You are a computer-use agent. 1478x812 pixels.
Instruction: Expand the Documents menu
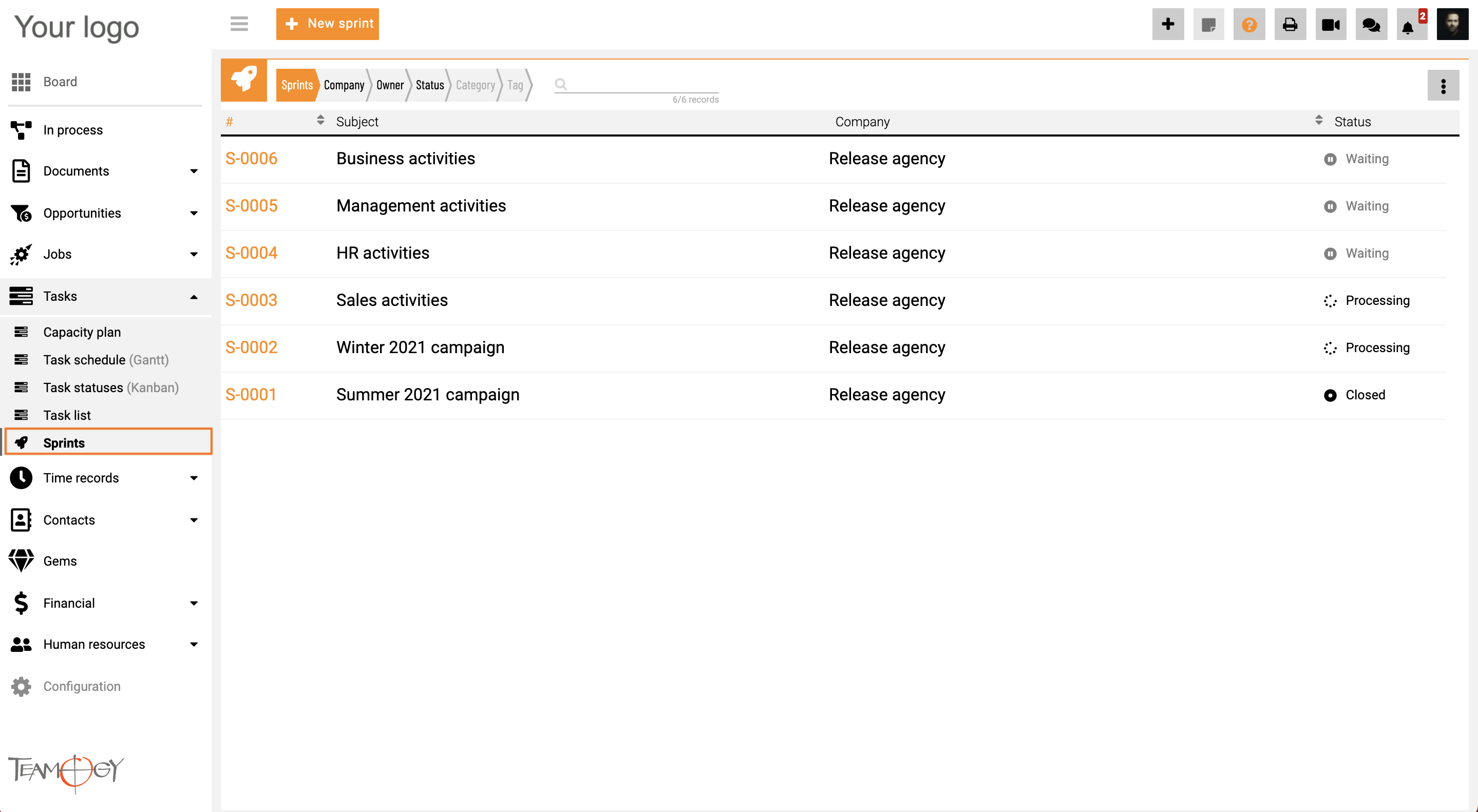coord(194,171)
